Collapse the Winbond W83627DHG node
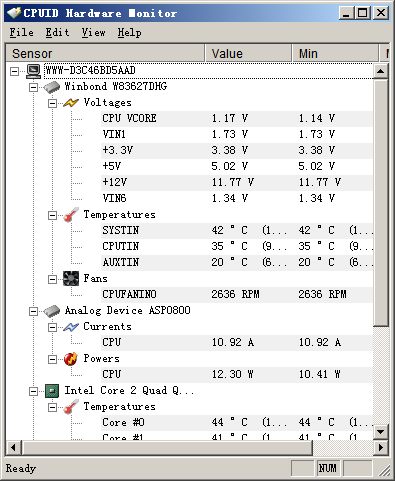 pos(33,87)
